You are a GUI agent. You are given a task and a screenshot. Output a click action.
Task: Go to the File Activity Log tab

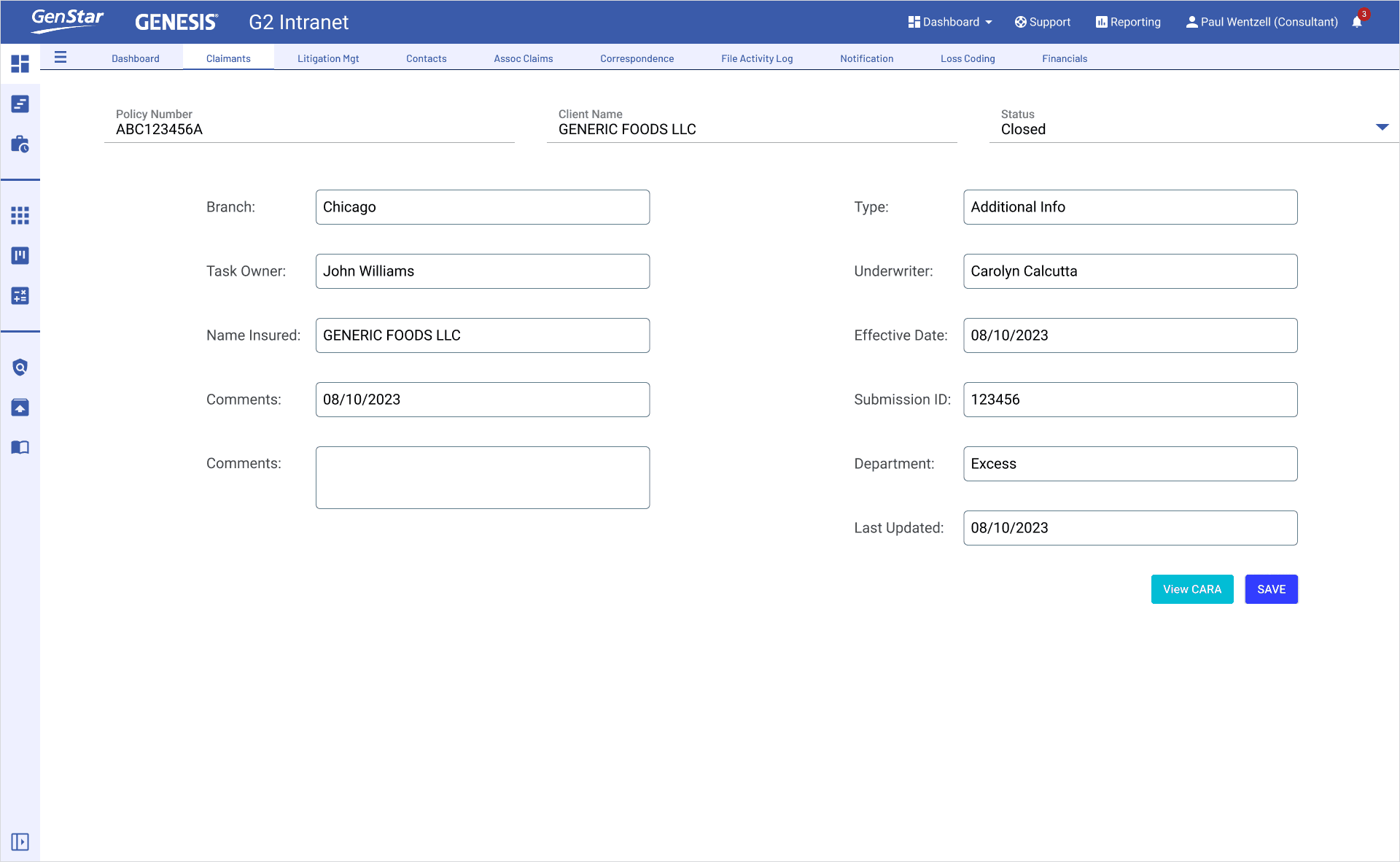[756, 58]
